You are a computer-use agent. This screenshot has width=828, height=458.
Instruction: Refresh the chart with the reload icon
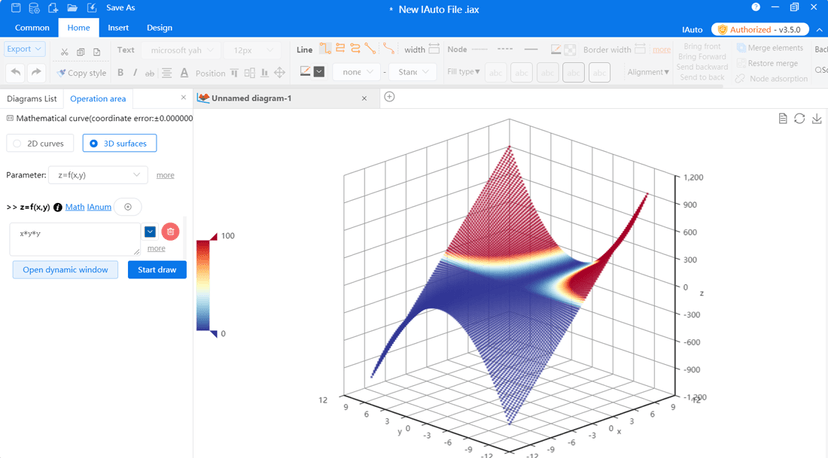pos(799,118)
